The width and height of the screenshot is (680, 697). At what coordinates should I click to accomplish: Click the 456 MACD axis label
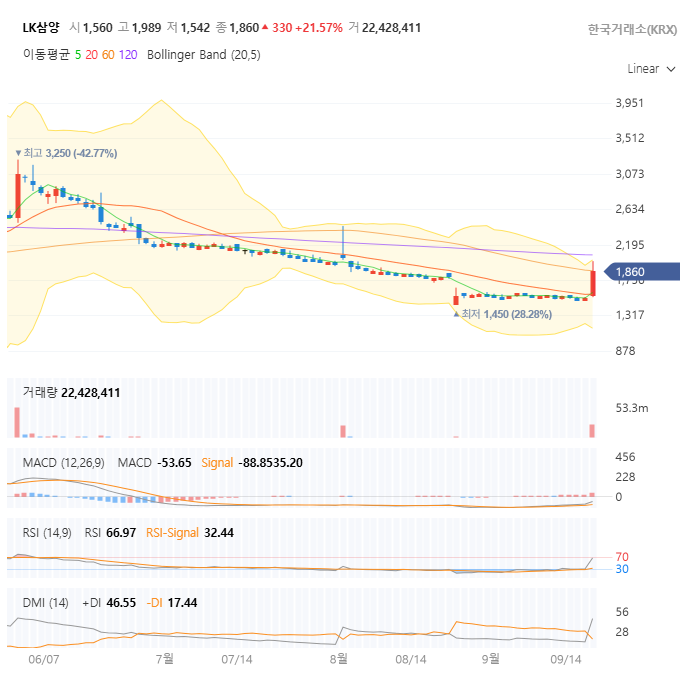(625, 457)
